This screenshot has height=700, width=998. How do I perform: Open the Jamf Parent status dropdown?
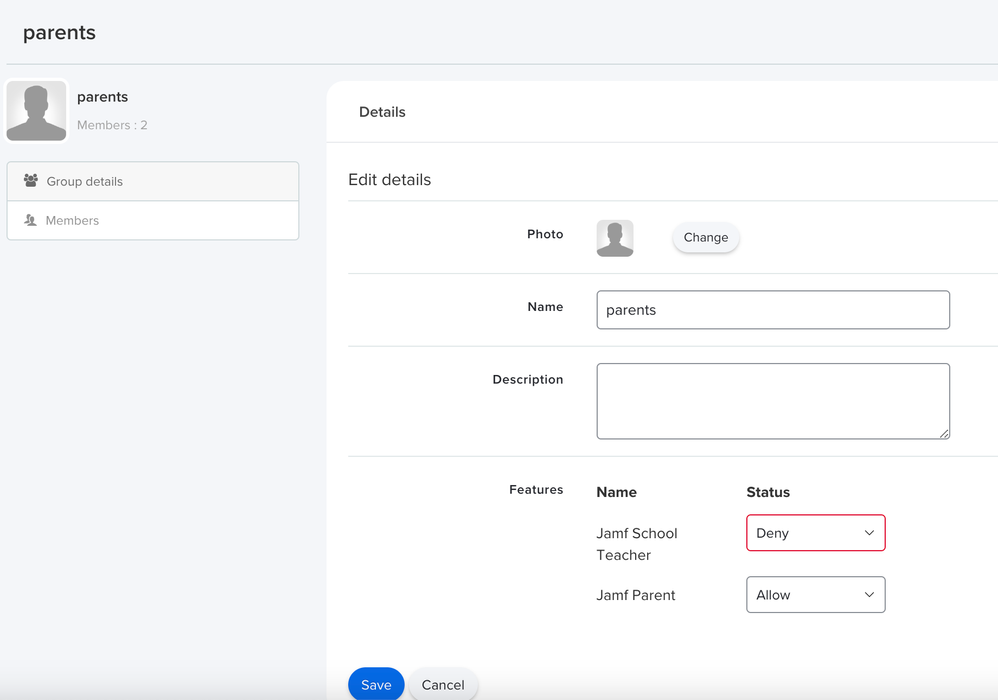(815, 594)
